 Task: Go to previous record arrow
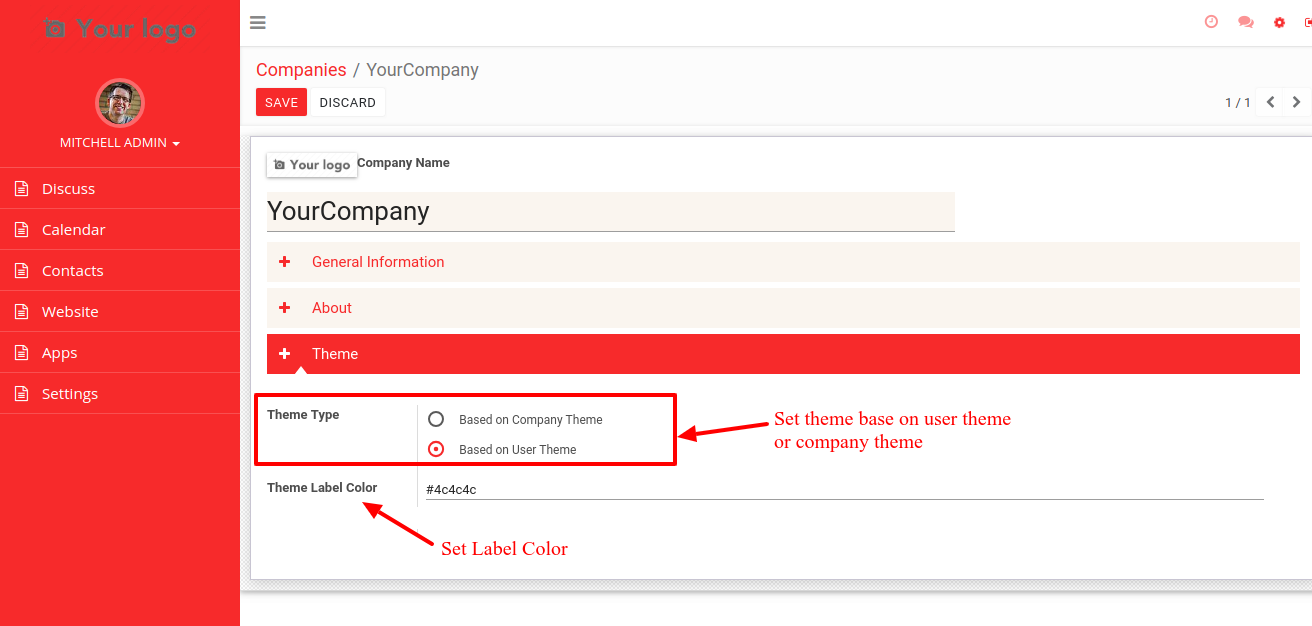point(1270,102)
